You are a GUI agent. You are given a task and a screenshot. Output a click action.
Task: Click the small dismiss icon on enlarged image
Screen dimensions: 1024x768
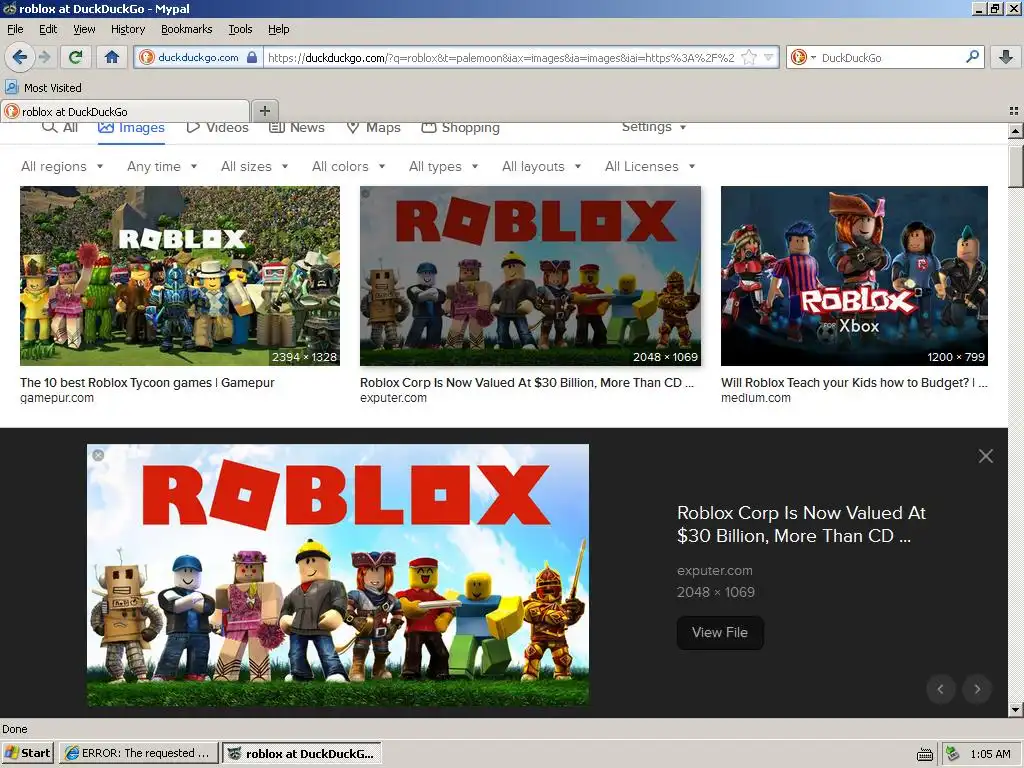point(98,455)
